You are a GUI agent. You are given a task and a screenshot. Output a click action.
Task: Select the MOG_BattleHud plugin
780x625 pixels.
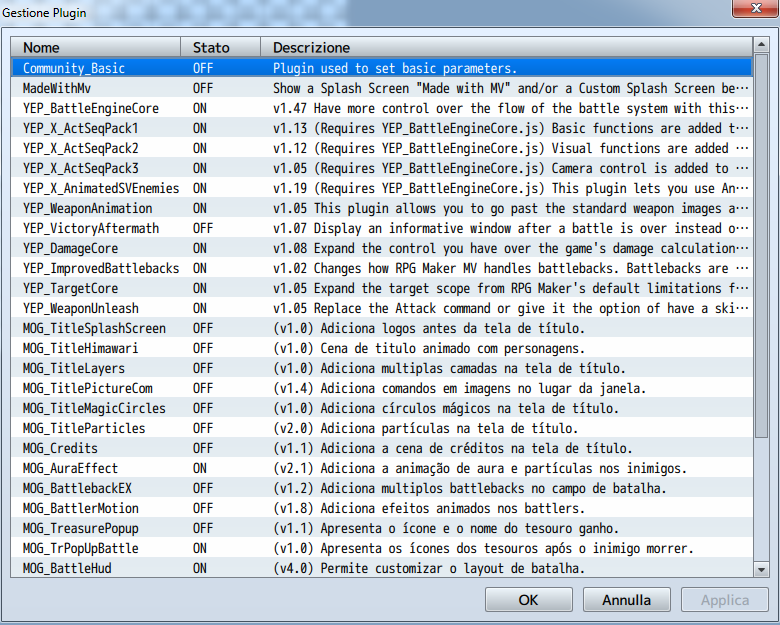[x=382, y=568]
